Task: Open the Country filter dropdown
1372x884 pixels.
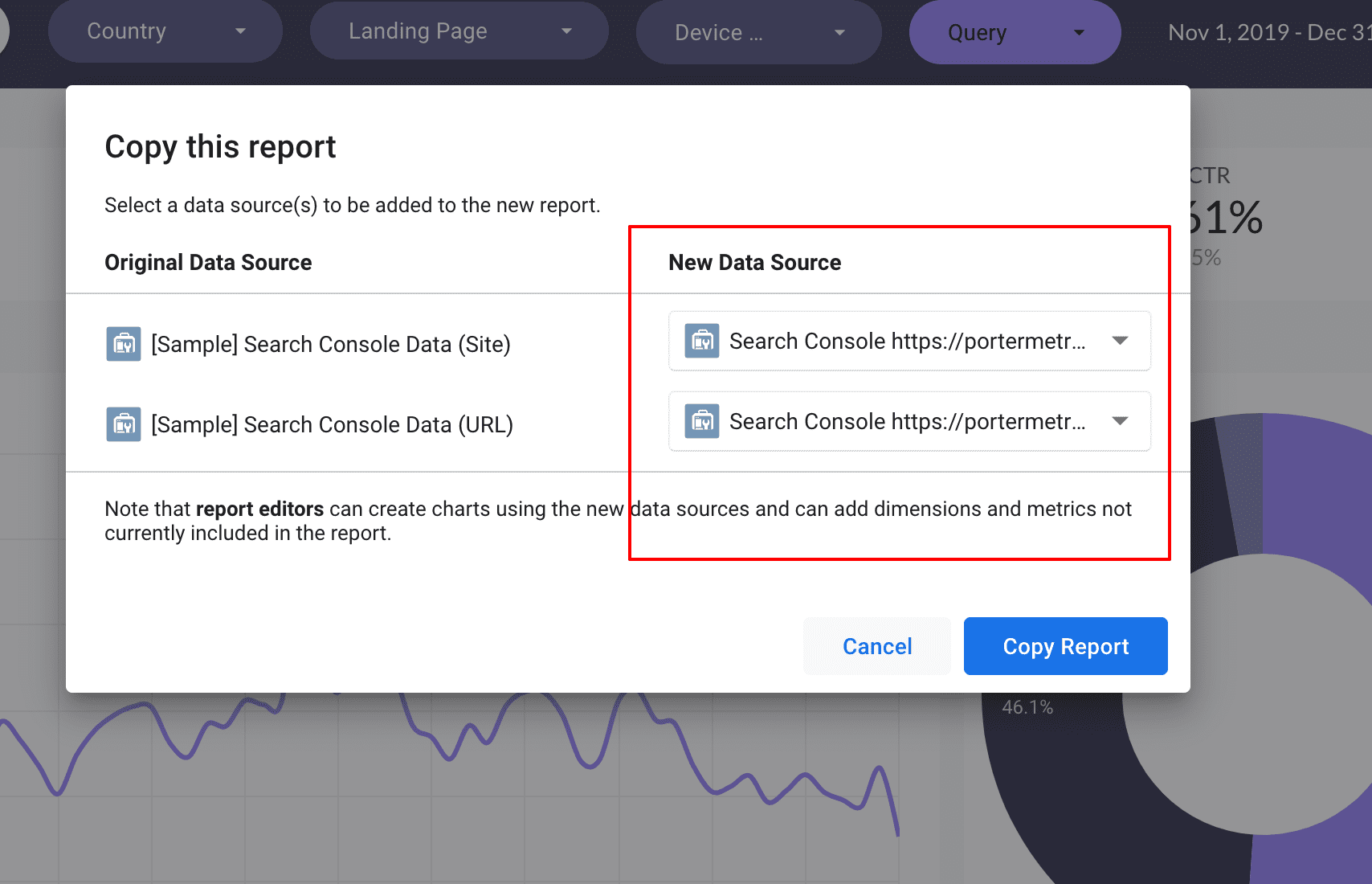Action: coord(165,31)
